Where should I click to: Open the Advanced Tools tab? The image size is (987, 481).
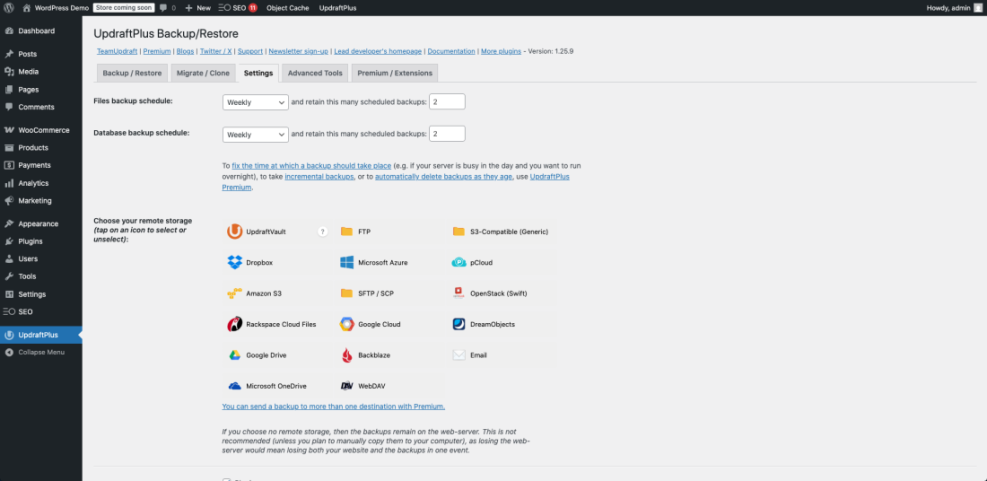tap(315, 73)
